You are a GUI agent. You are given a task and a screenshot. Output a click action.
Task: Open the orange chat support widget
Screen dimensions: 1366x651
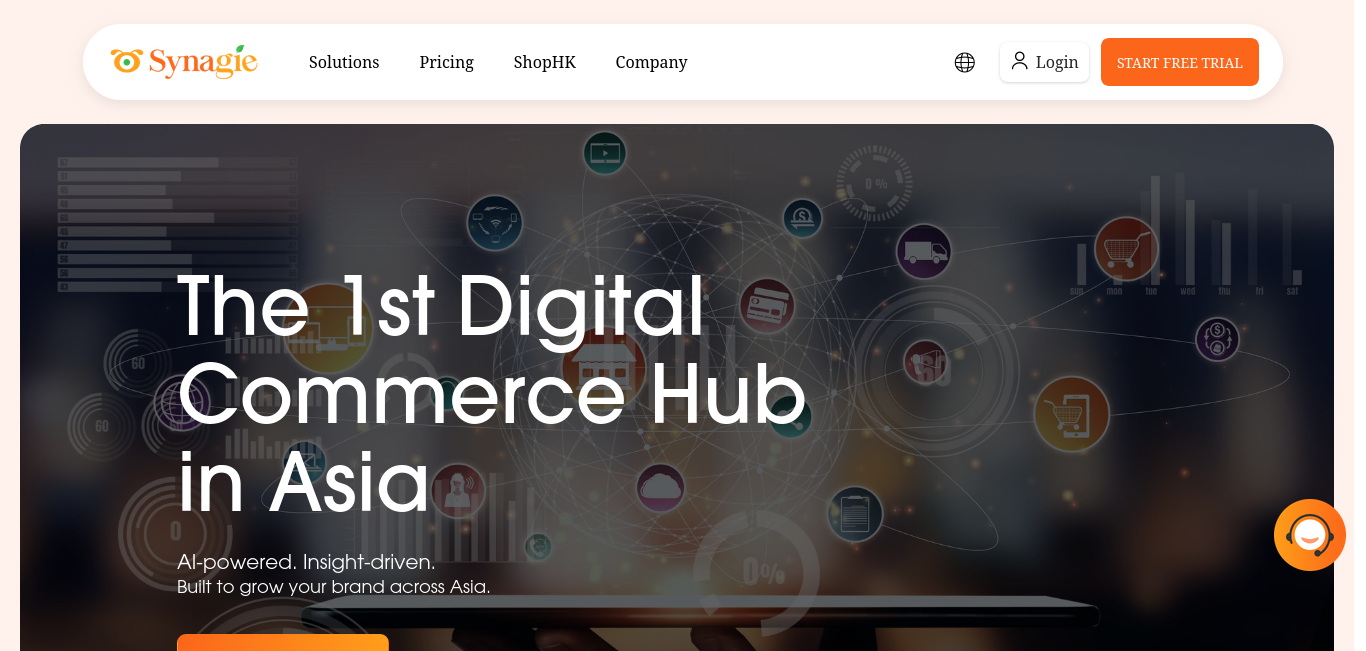tap(1310, 535)
